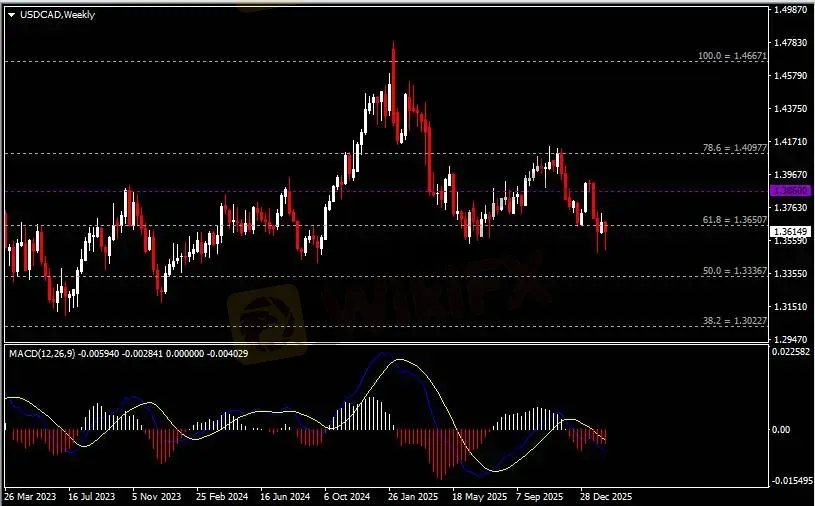This screenshot has height=506, width=815.
Task: Click the 0.022582 MACD scale value
Action: point(790,351)
